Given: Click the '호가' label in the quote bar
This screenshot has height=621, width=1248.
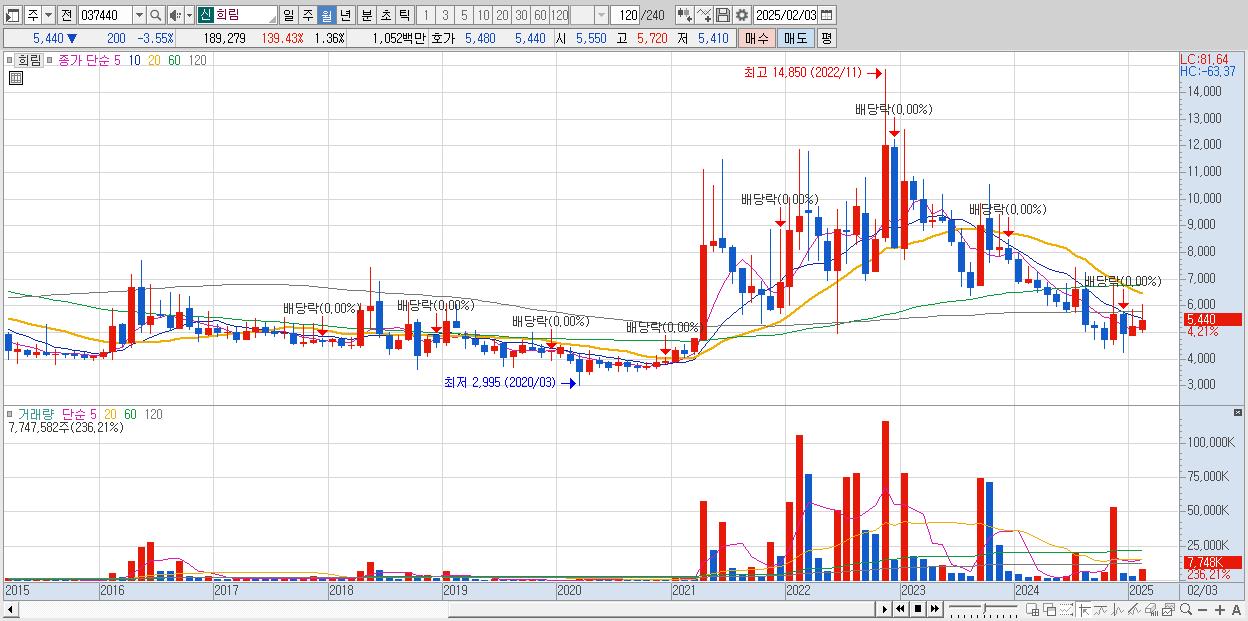Looking at the screenshot, I should [443, 38].
